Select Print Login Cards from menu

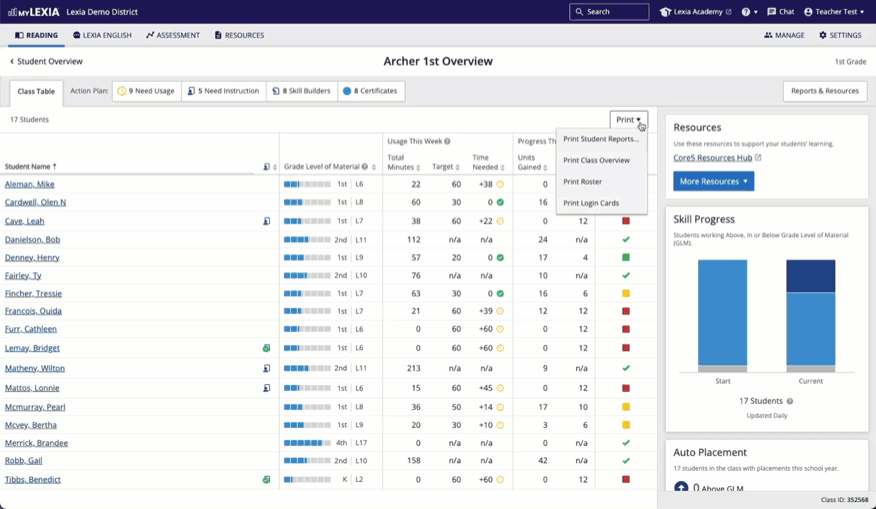tap(591, 203)
